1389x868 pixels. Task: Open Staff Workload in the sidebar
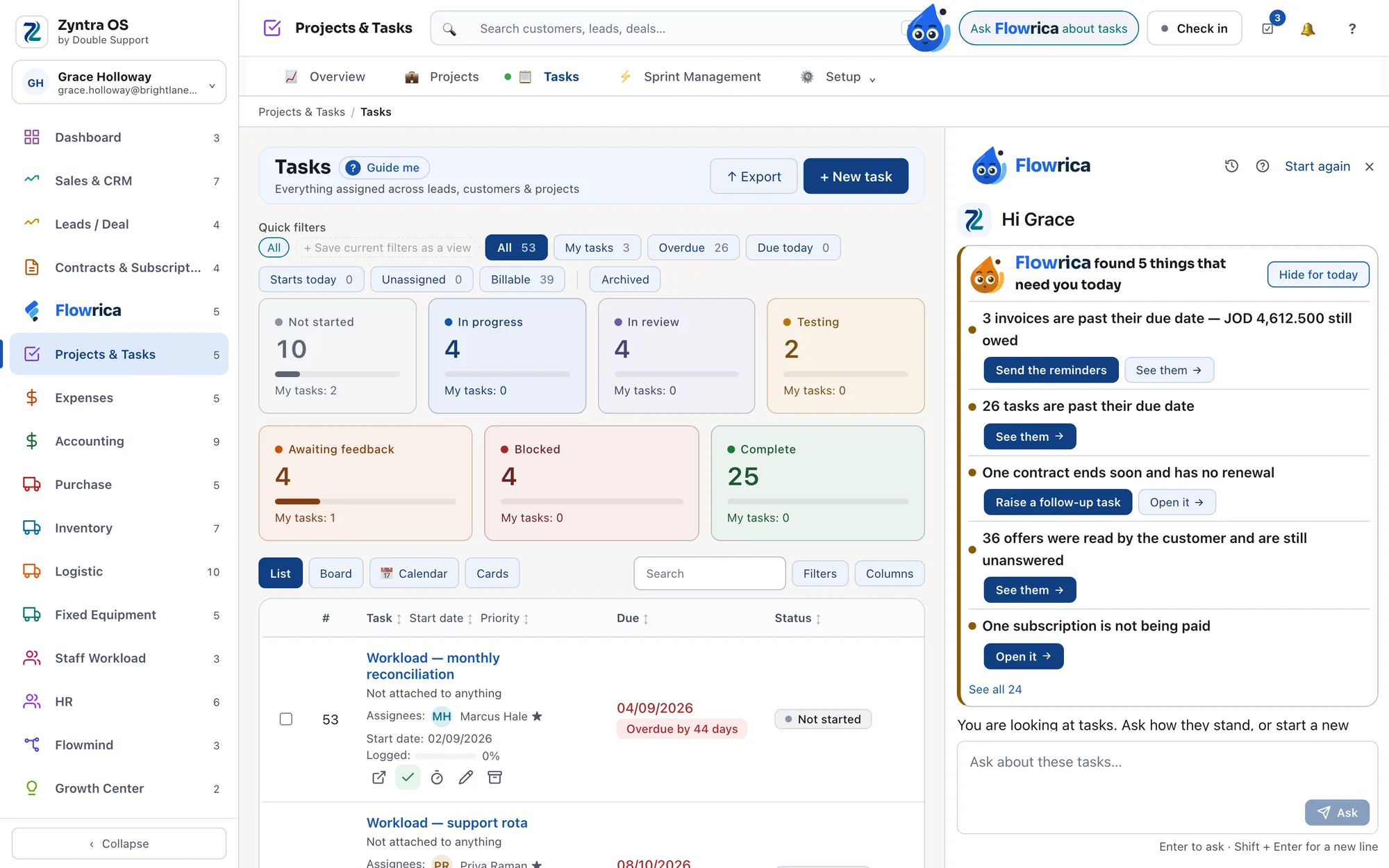[x=119, y=658]
